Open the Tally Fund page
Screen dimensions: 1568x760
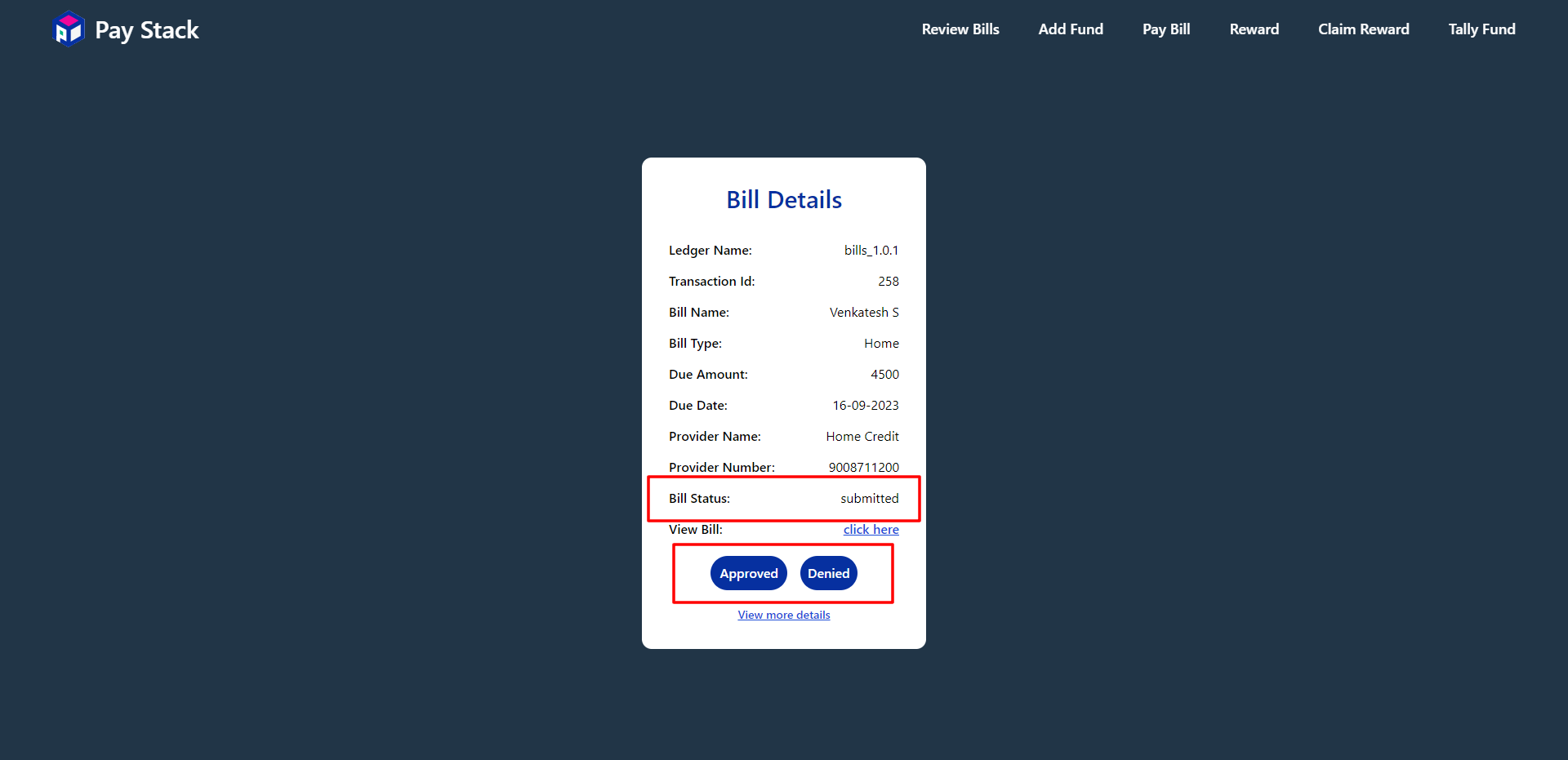(1481, 29)
